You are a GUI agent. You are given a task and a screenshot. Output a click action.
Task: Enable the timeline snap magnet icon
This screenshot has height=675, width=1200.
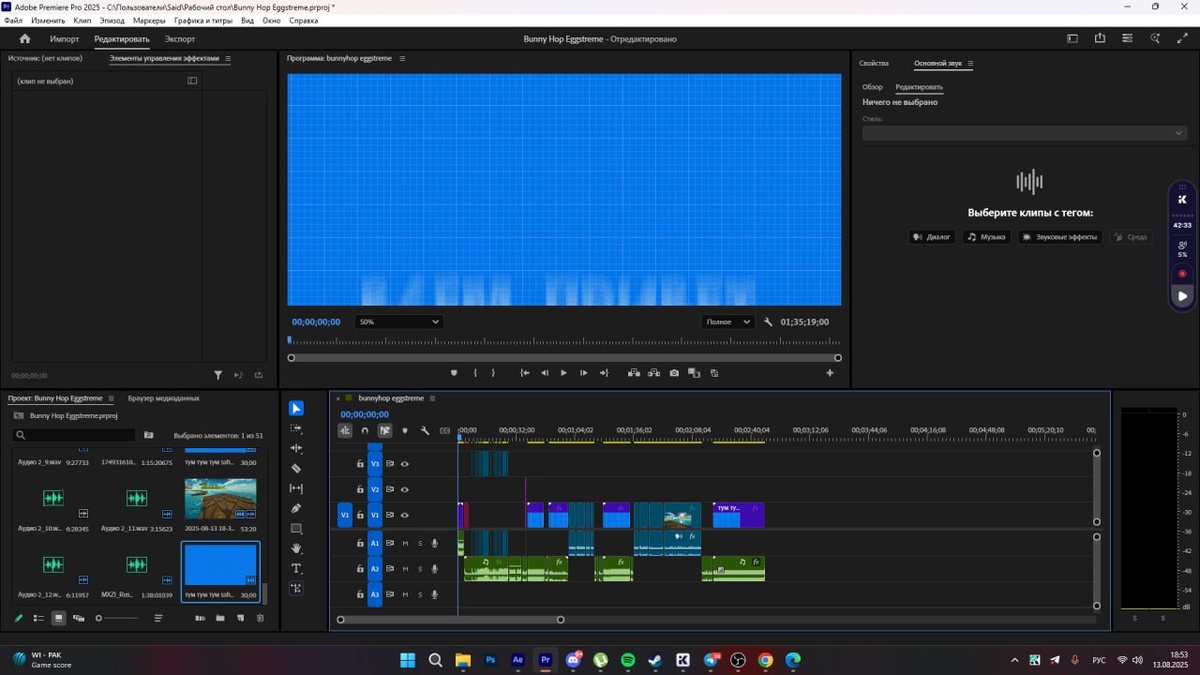pyautogui.click(x=365, y=431)
